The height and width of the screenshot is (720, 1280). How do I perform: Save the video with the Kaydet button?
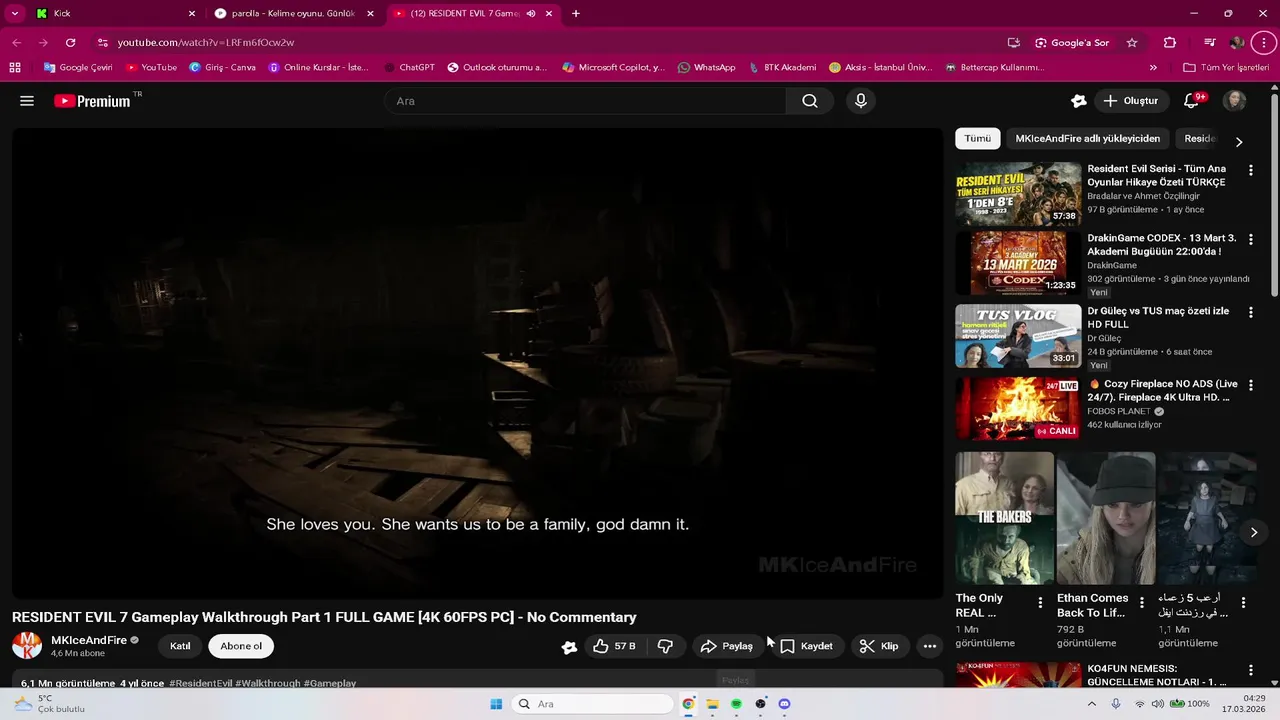click(806, 646)
